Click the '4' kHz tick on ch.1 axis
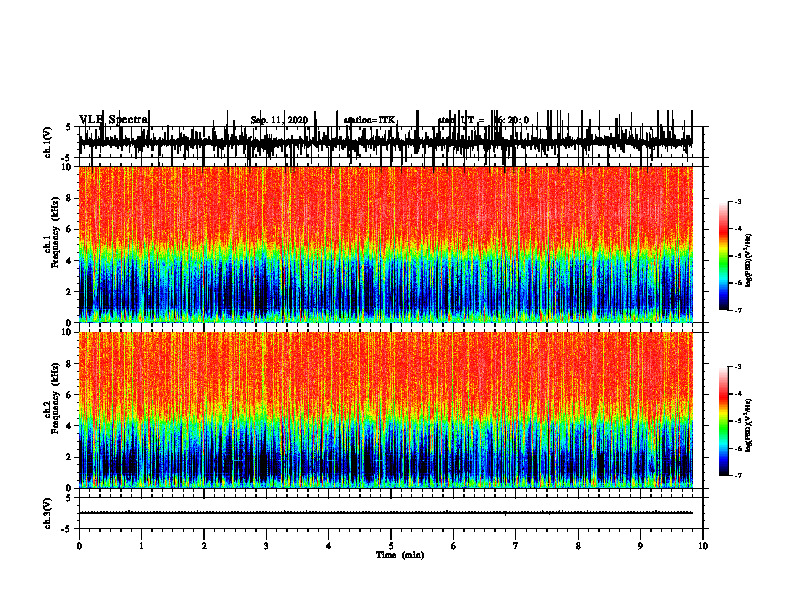Viewport: 792px width, 612px height. pyautogui.click(x=70, y=261)
